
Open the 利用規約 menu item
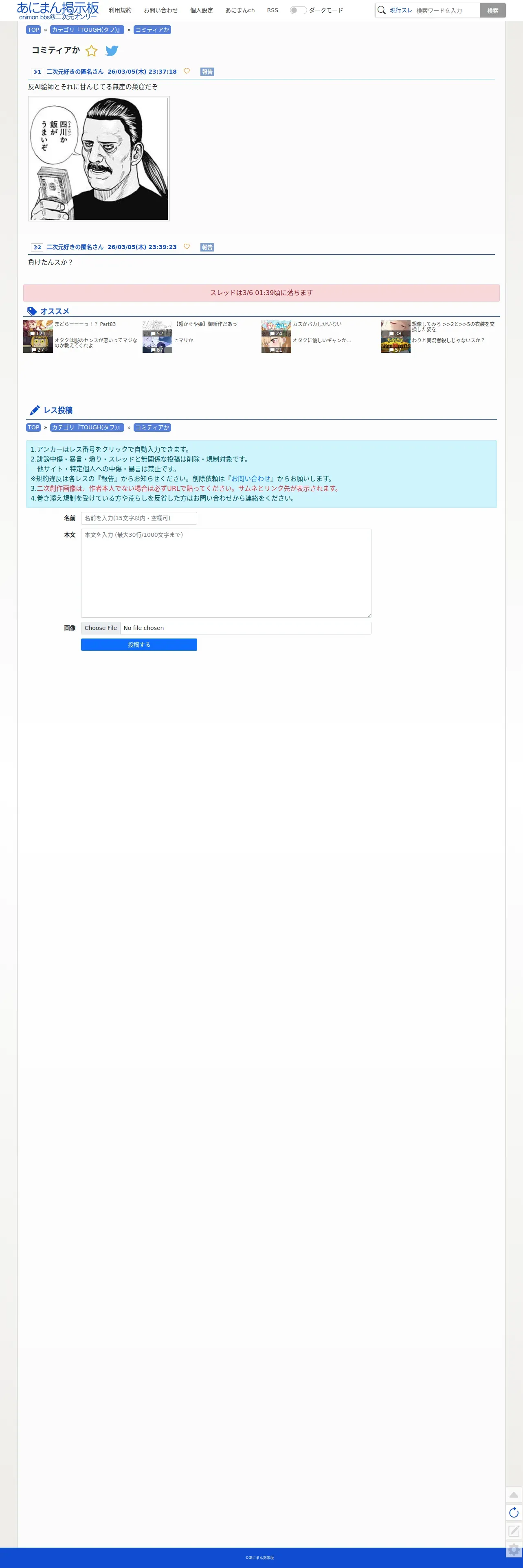point(120,10)
